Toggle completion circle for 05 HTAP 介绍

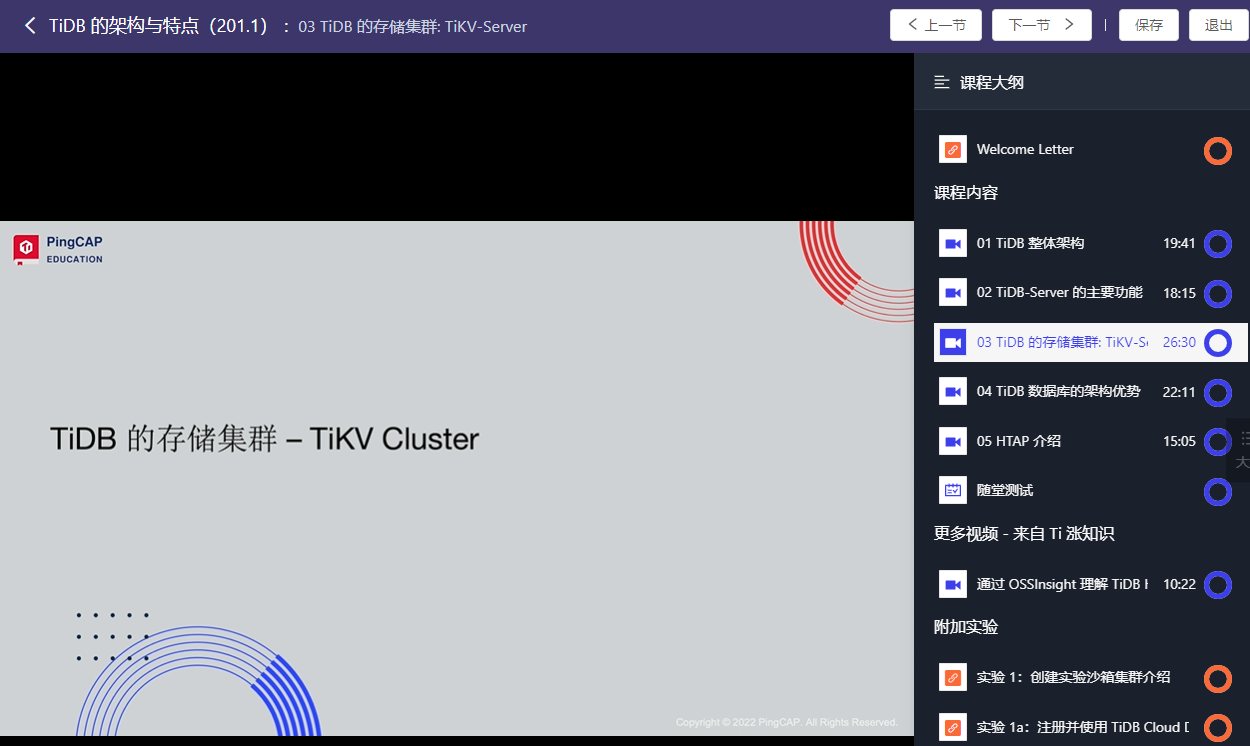click(x=1217, y=442)
